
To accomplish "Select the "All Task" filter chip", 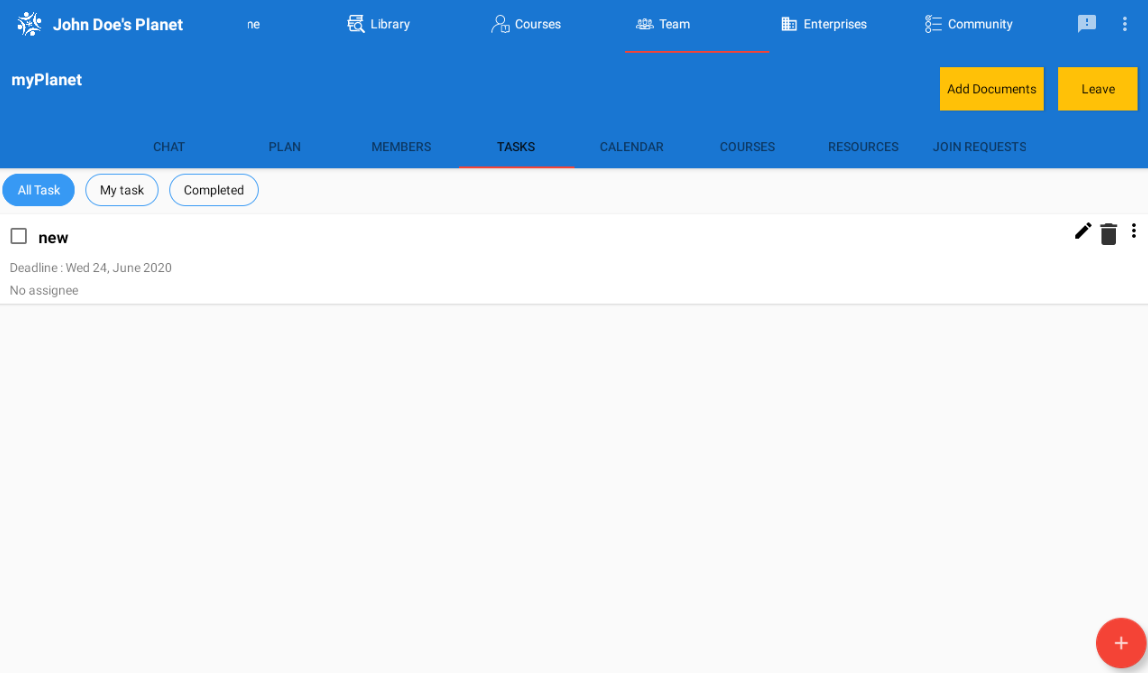I will tap(38, 189).
